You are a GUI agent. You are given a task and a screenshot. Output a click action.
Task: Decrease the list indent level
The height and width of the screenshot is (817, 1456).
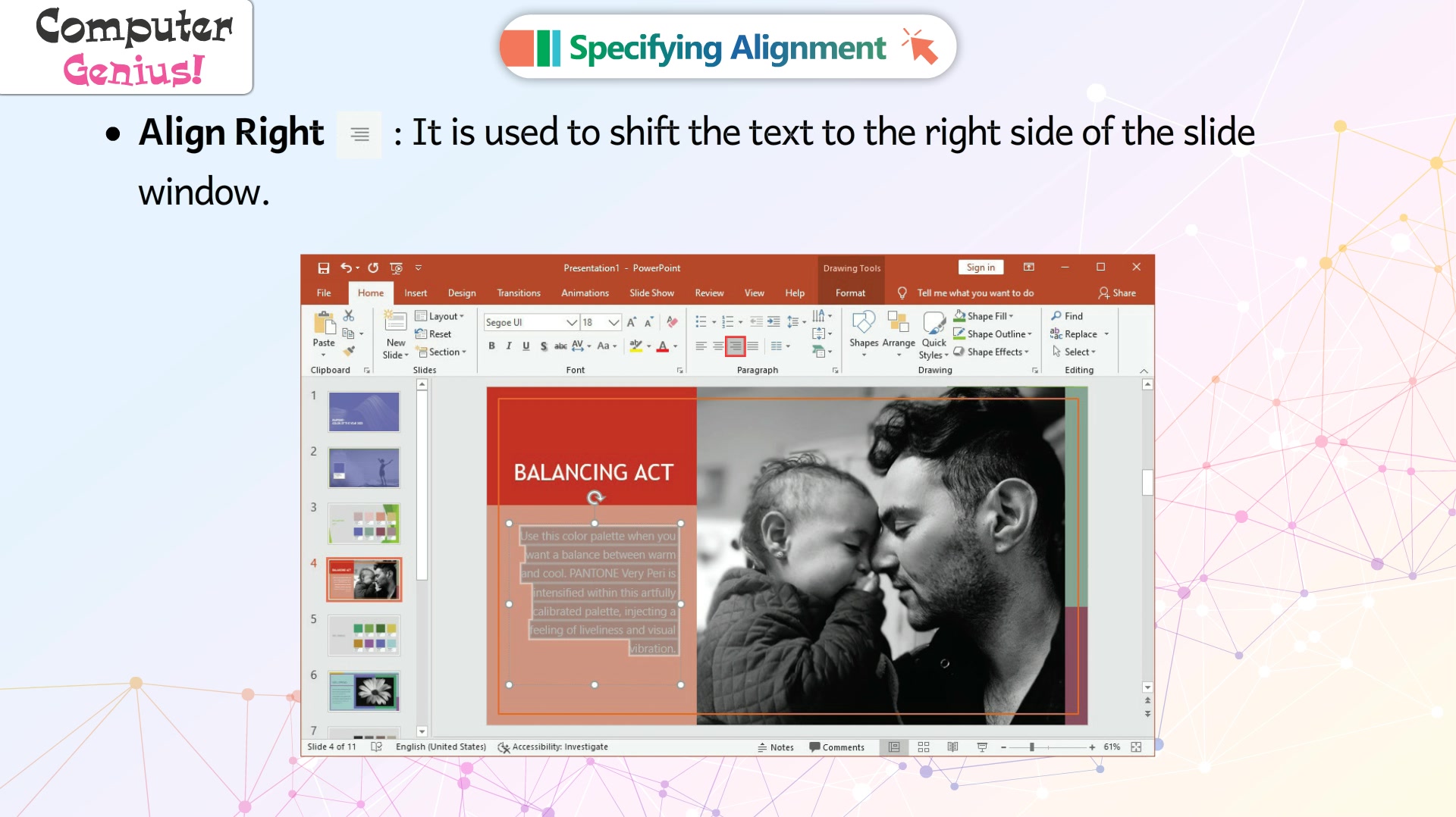point(756,322)
